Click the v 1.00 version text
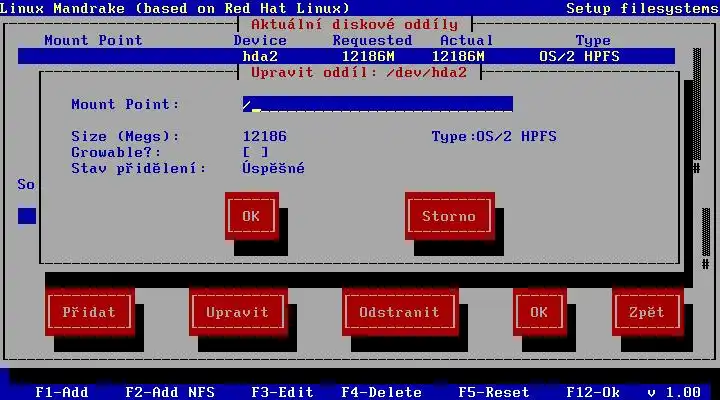The image size is (720, 400). [x=674, y=392]
